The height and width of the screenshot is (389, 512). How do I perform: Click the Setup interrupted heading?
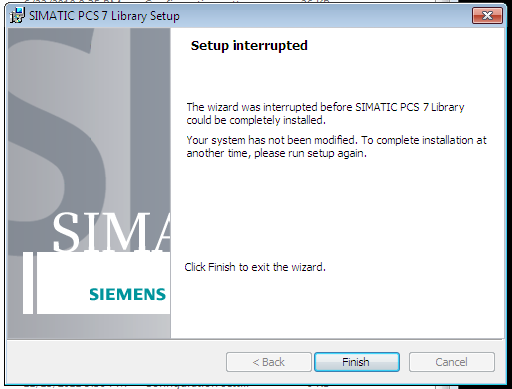tap(249, 46)
